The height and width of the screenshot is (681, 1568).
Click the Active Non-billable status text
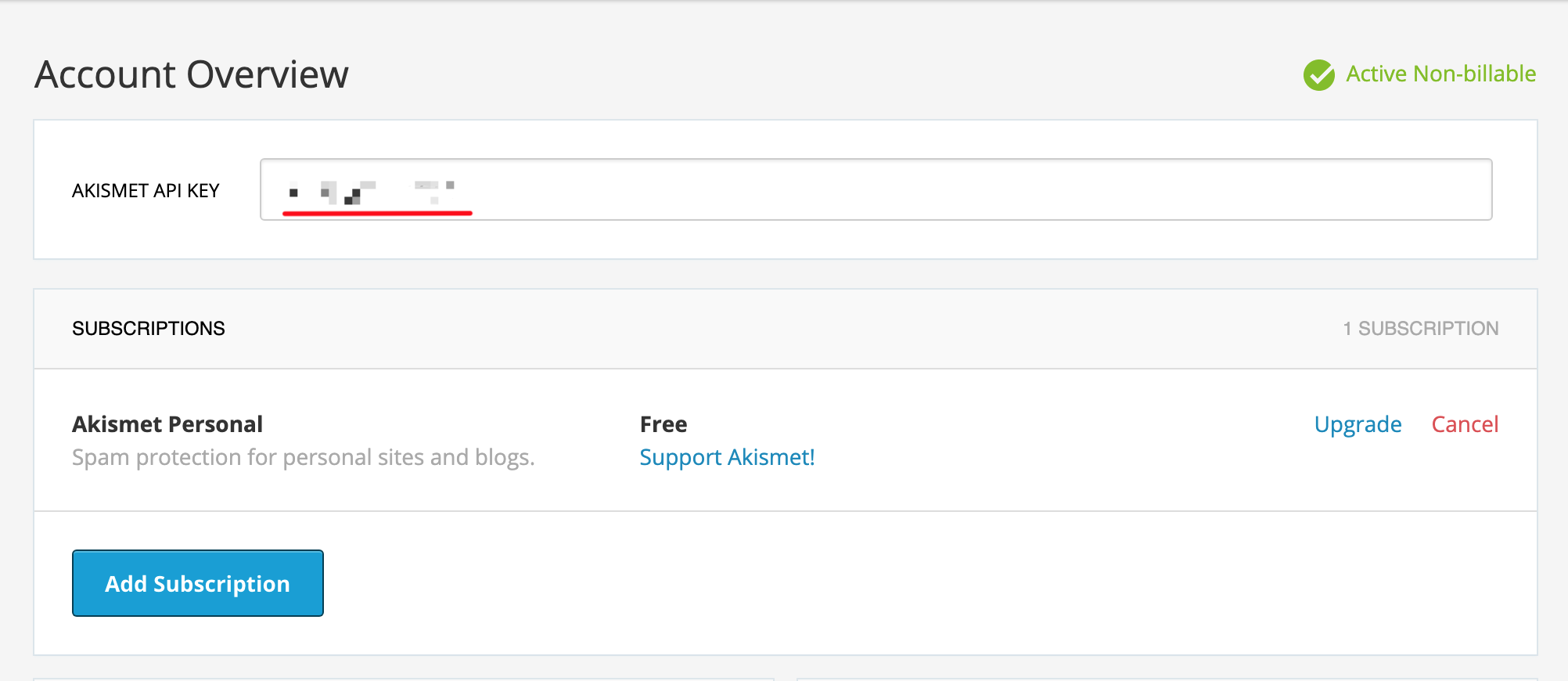point(1440,74)
